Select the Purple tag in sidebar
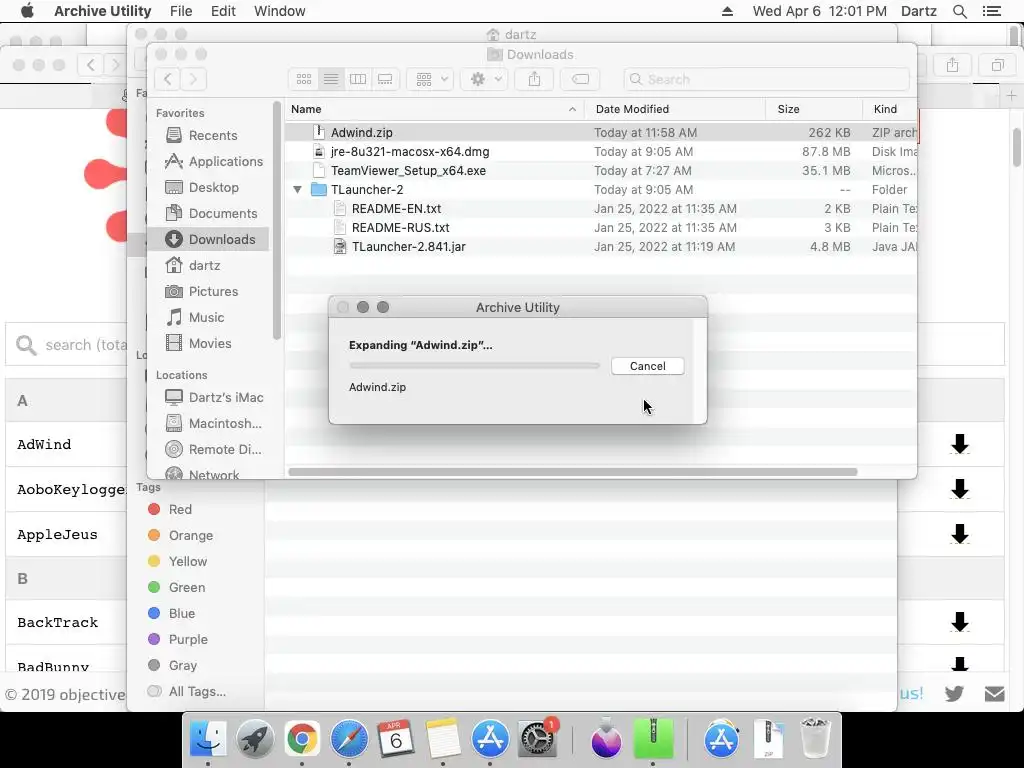 click(178, 639)
